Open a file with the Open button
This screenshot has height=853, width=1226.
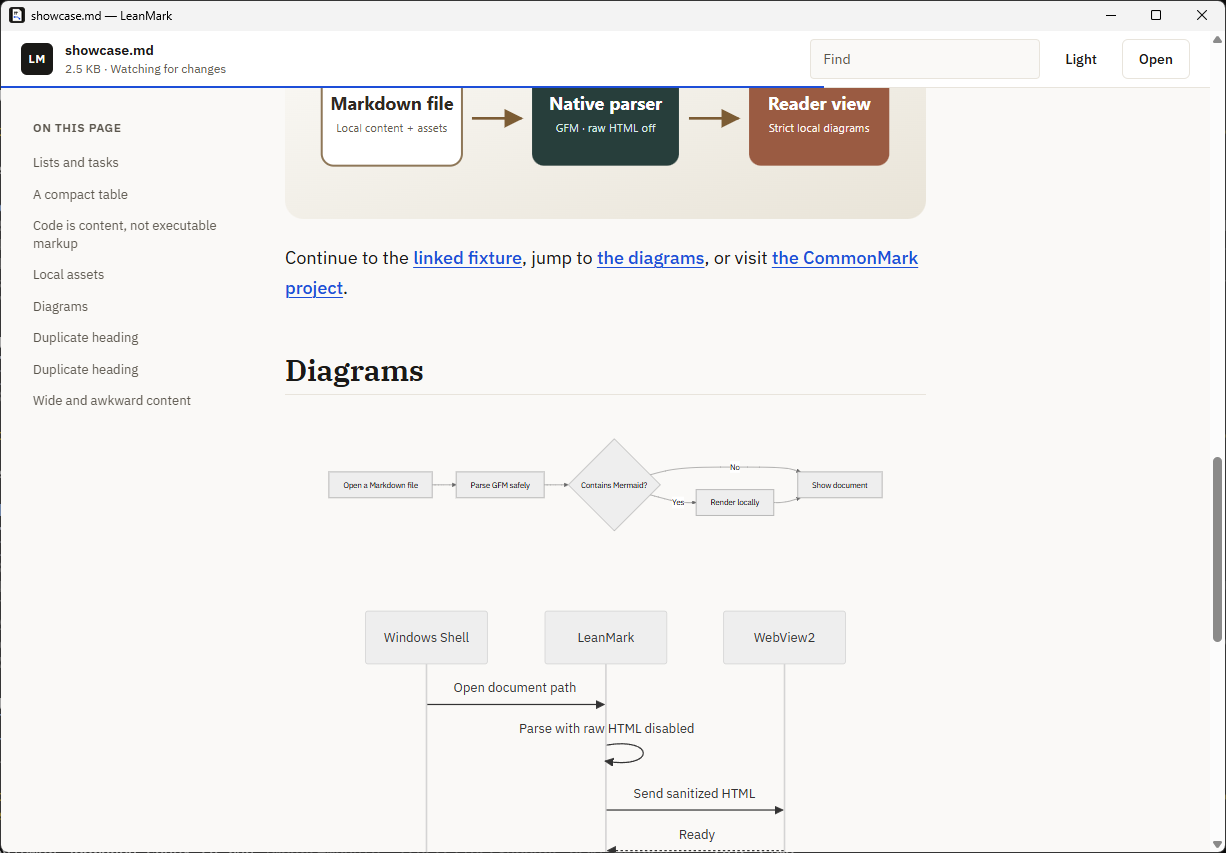1156,59
